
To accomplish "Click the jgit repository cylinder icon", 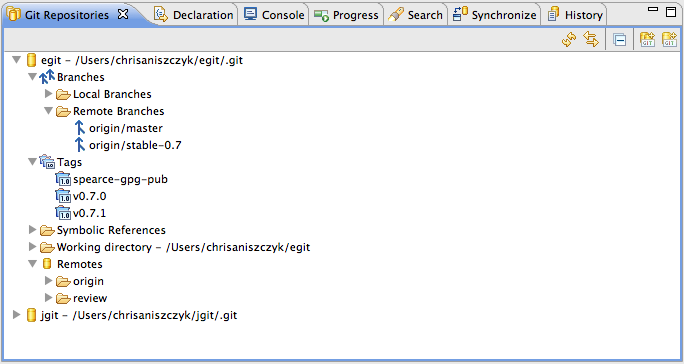I will 31,315.
